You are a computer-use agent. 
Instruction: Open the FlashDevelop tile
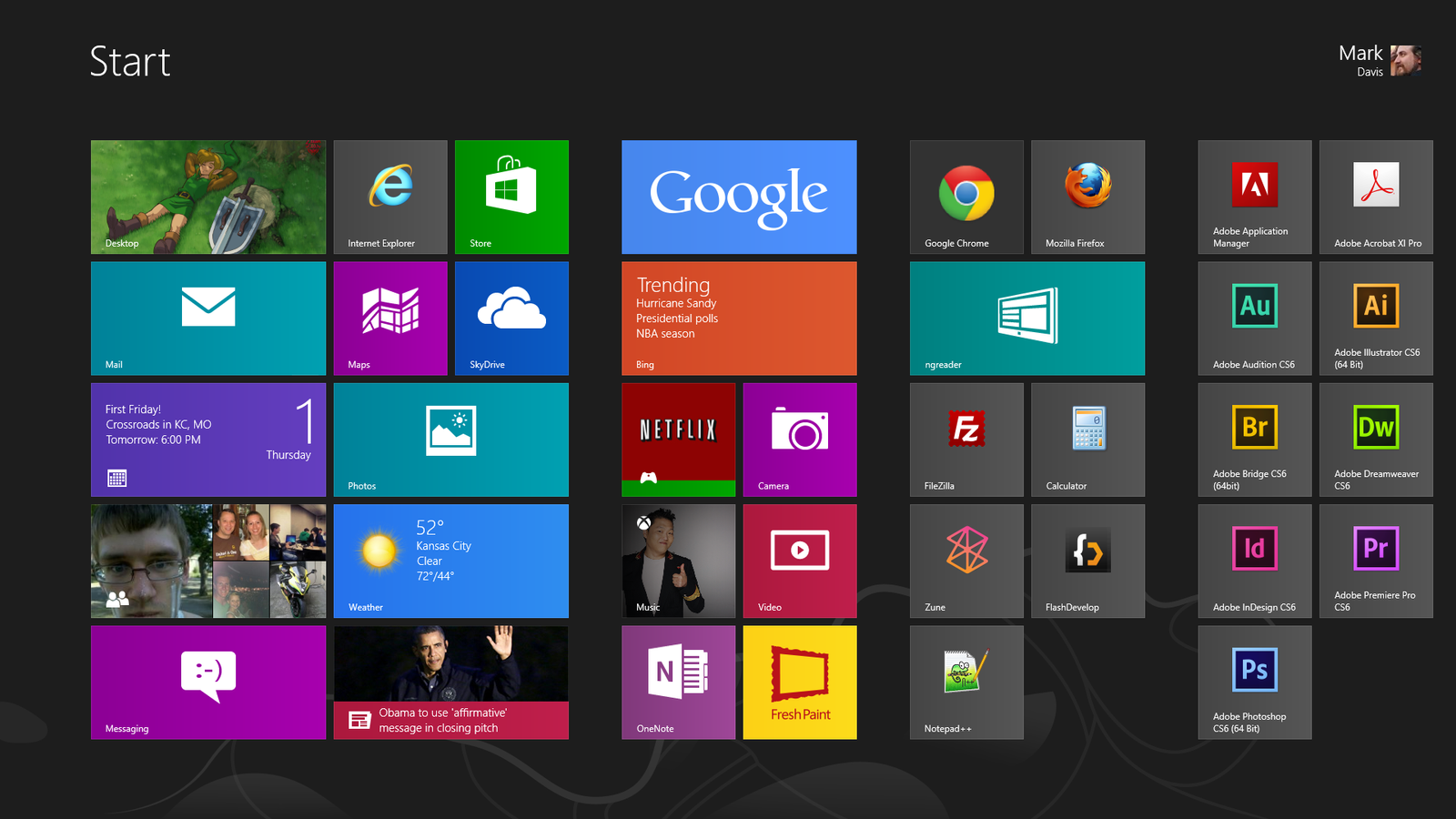(x=1087, y=561)
